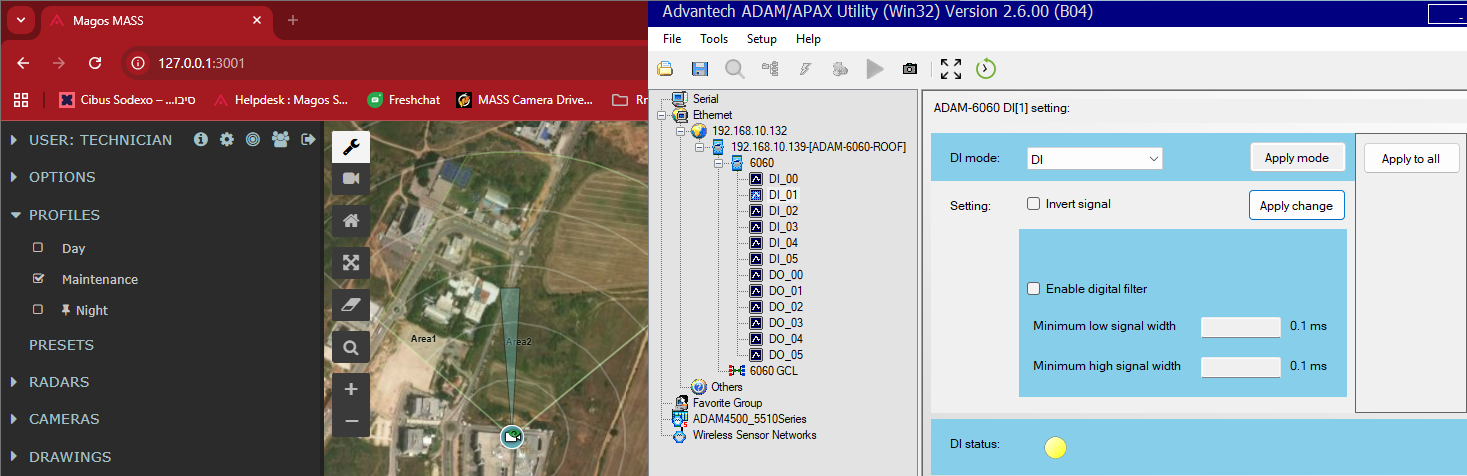Click the logout icon beside user name

coord(308,140)
